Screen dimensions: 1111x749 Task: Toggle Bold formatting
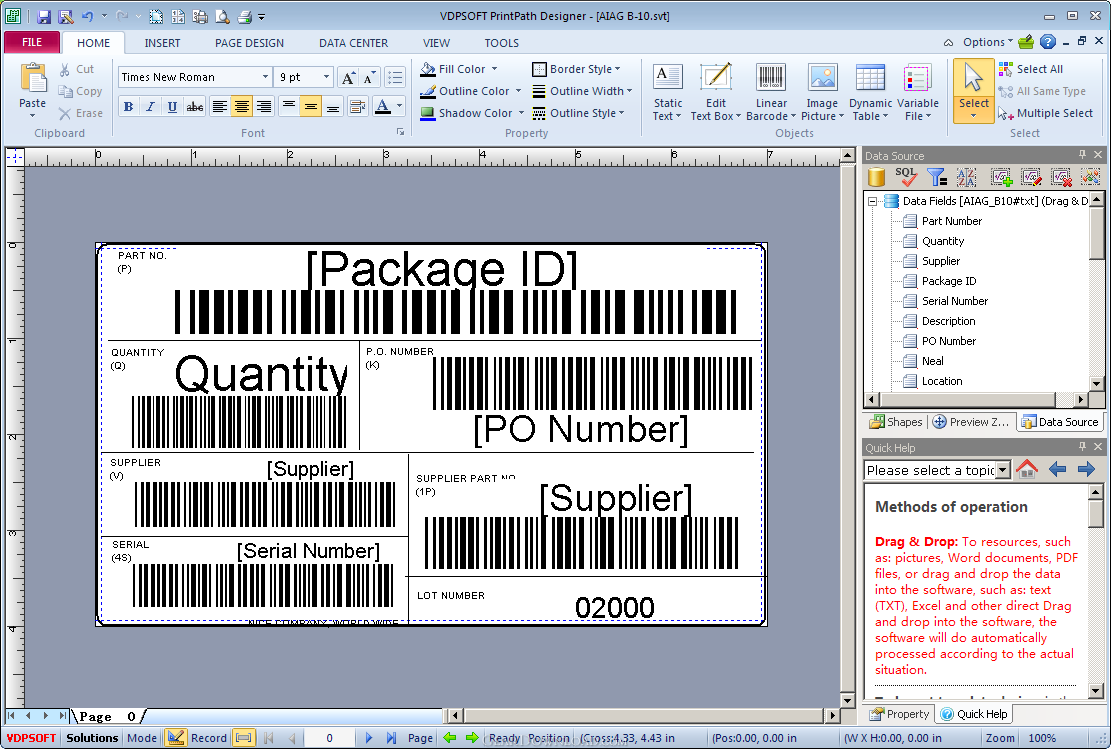[128, 107]
